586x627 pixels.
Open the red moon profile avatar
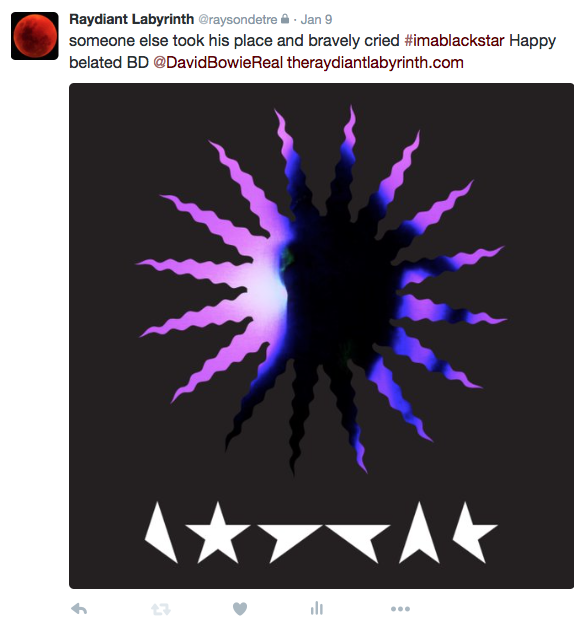click(35, 36)
